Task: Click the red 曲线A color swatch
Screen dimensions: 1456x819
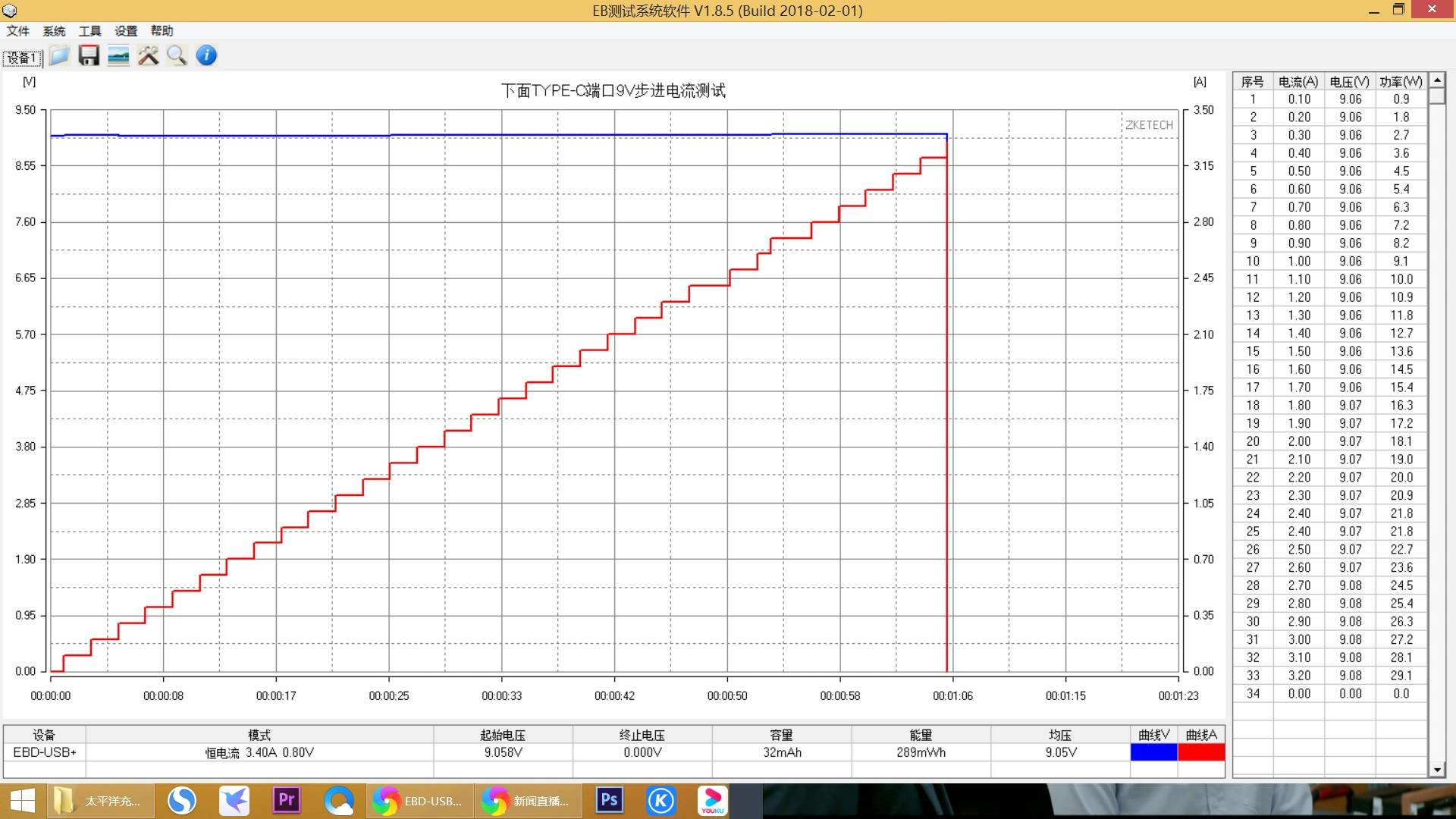Action: tap(1201, 752)
